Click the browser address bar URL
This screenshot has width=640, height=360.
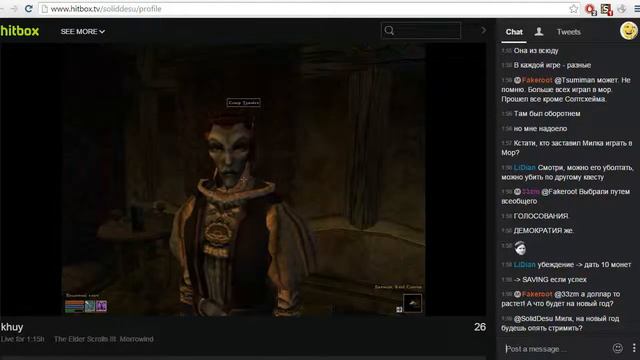point(106,9)
